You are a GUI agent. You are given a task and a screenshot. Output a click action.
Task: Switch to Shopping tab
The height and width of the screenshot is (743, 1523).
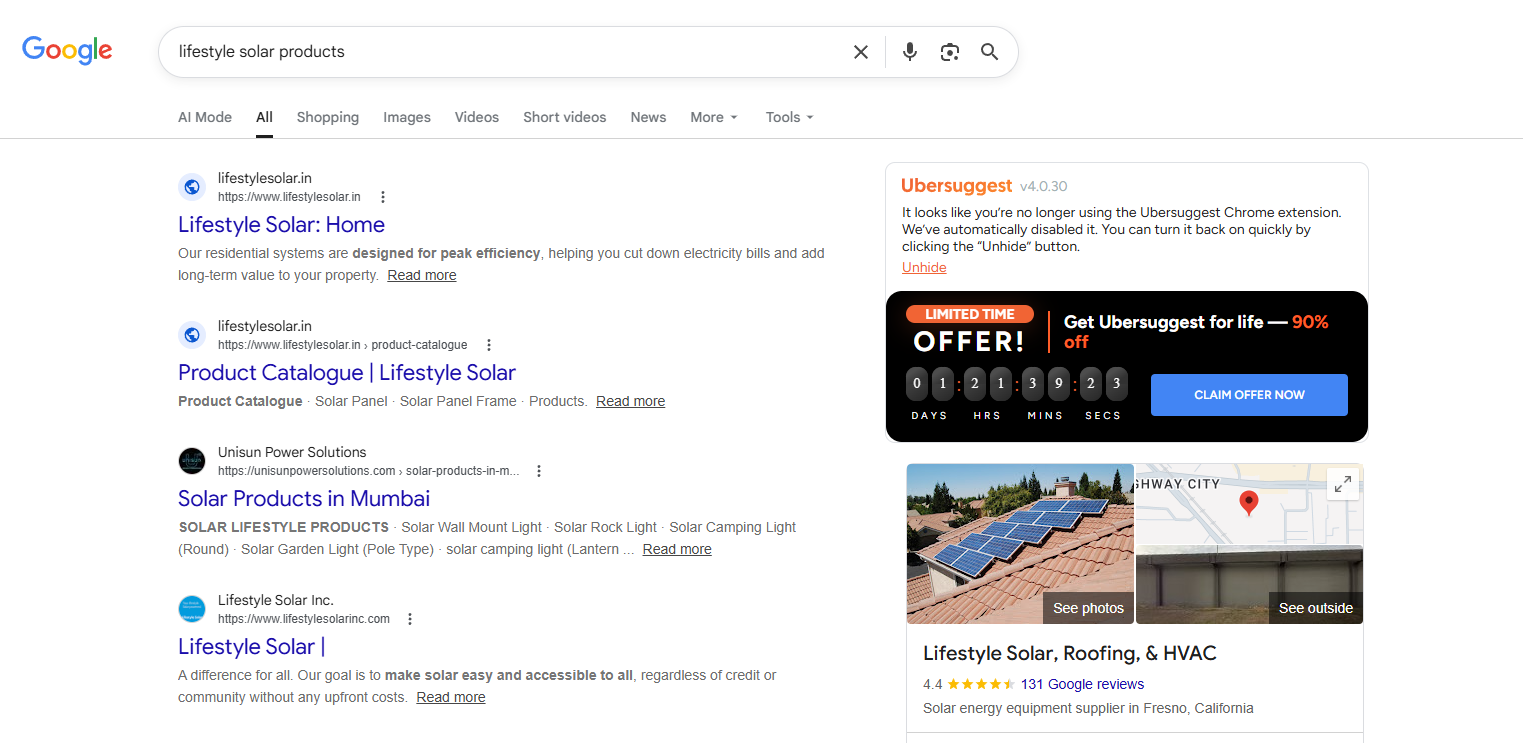[x=328, y=117]
